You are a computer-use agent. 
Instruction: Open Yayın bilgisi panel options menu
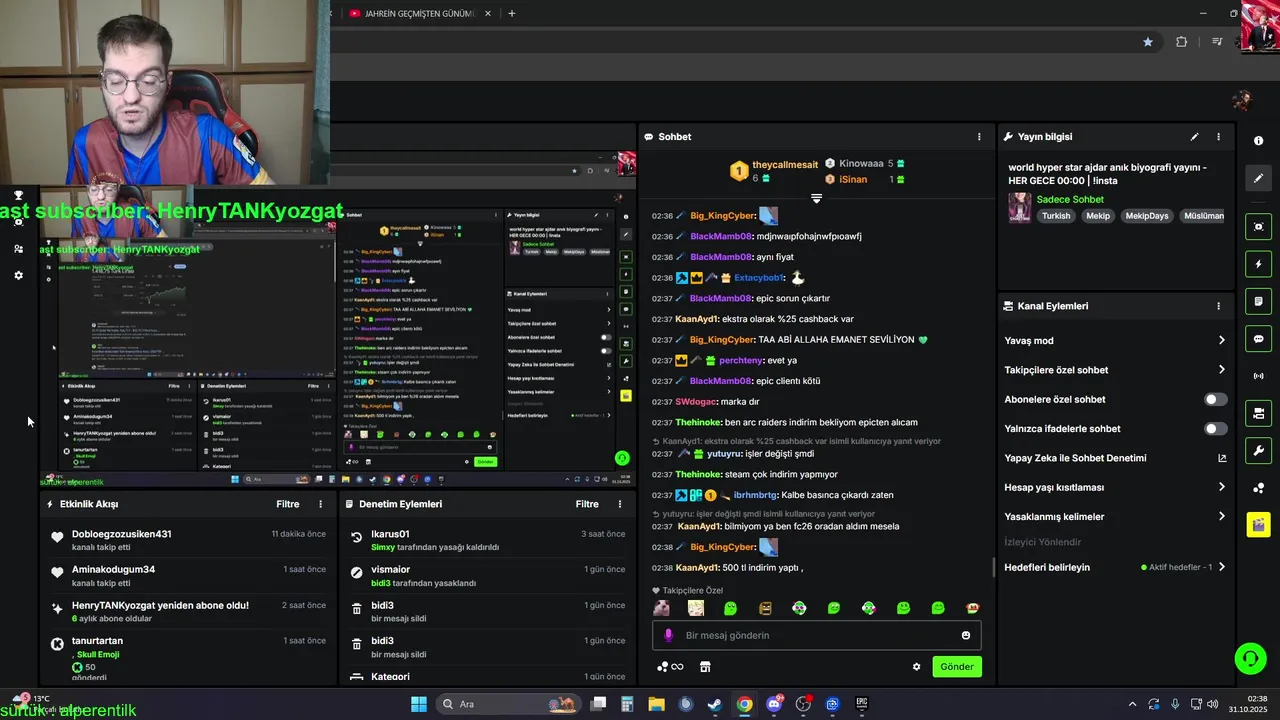(1218, 137)
